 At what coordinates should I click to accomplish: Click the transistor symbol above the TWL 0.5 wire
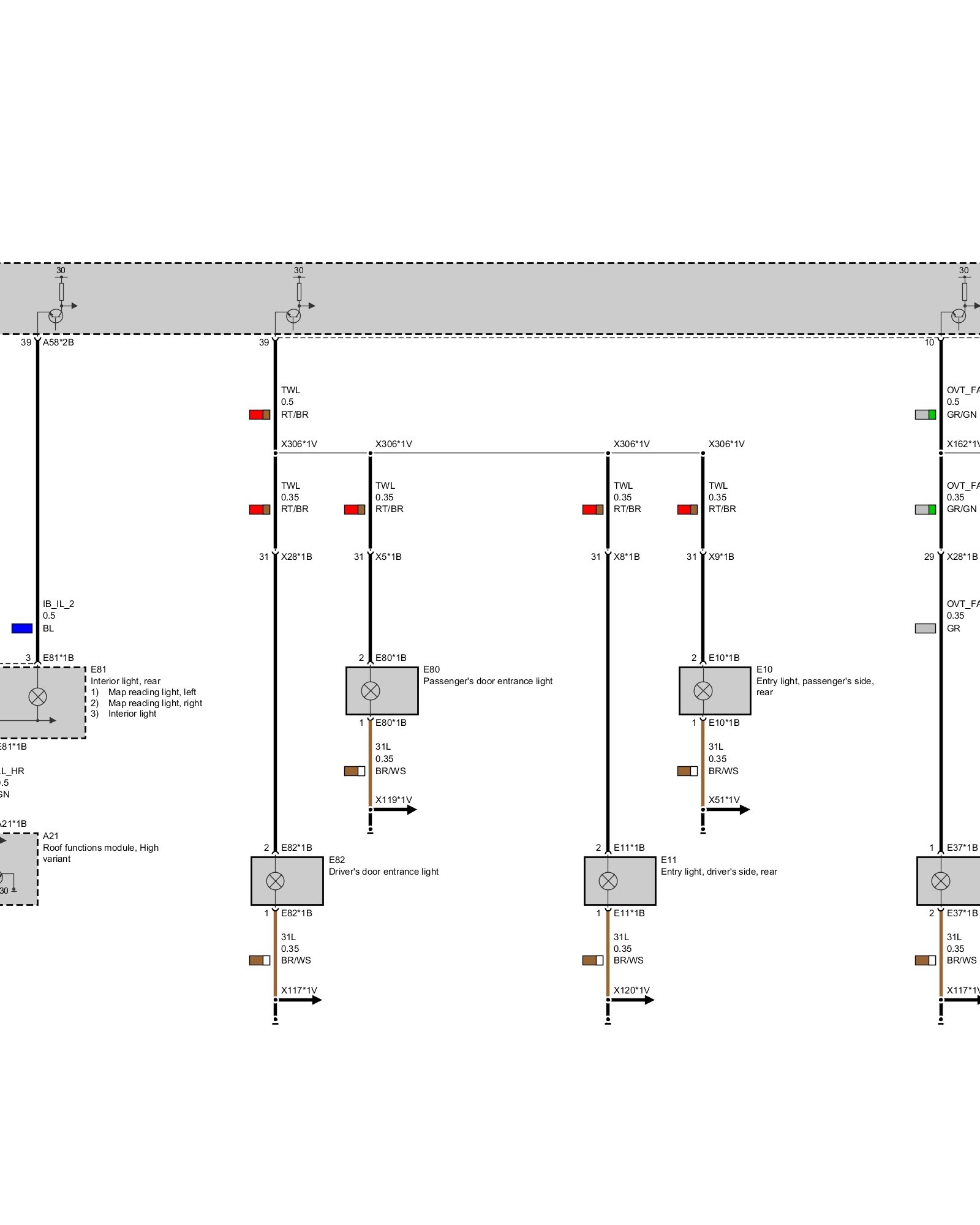pyautogui.click(x=293, y=315)
